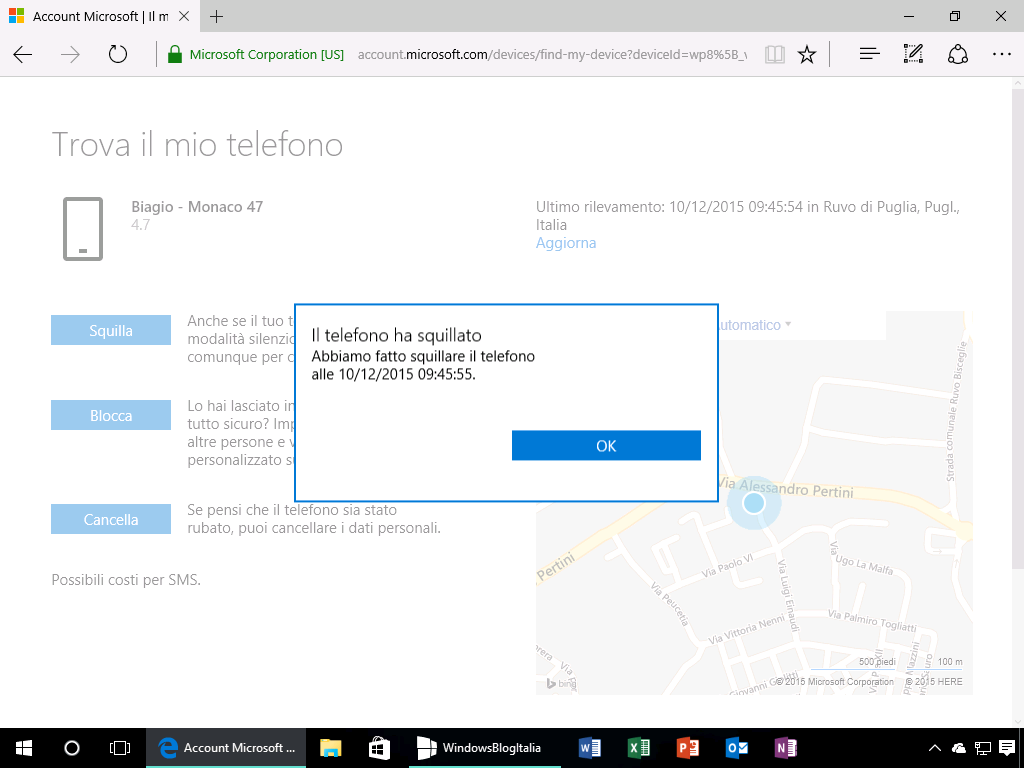The width and height of the screenshot is (1024, 783).
Task: Launch PowerPoint from the taskbar
Action: (688, 748)
